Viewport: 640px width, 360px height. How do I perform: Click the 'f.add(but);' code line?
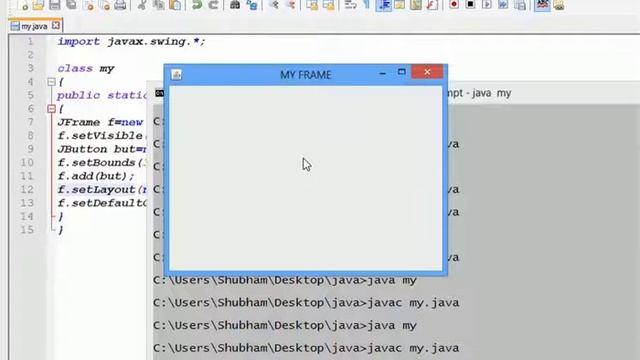[x=96, y=176]
